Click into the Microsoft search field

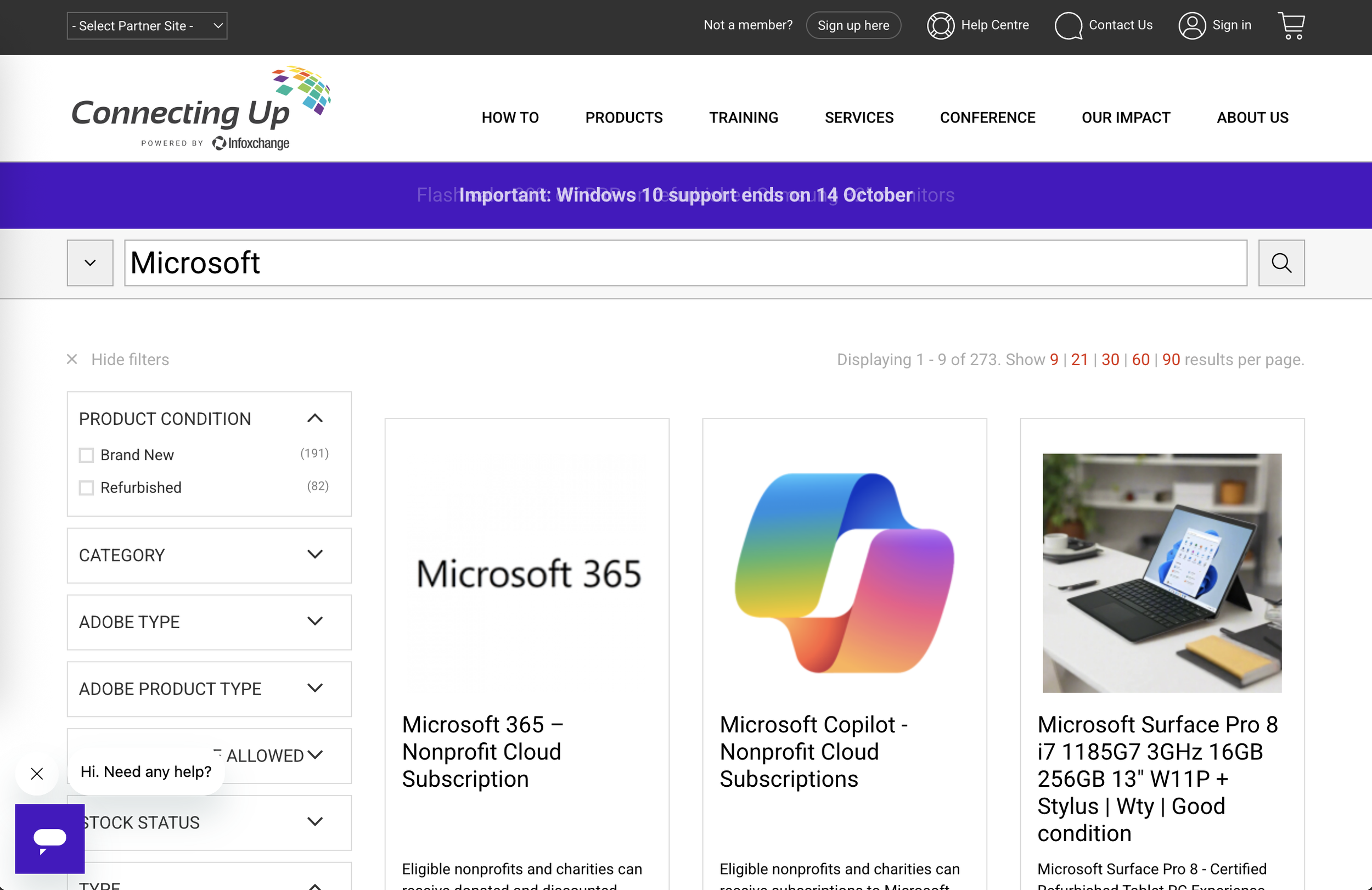[685, 263]
